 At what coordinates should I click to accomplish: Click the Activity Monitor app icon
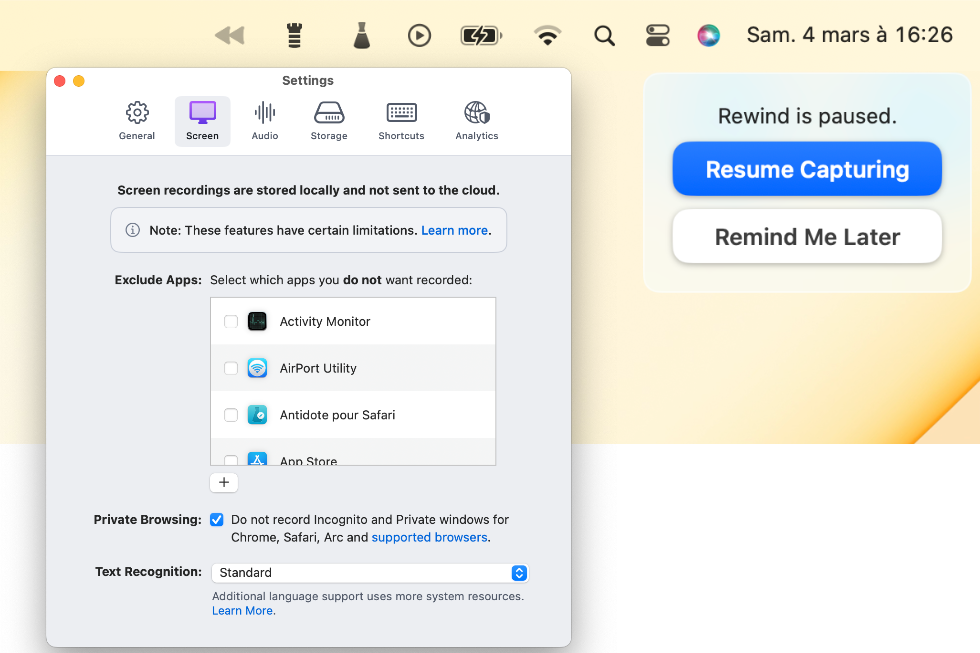tap(257, 321)
